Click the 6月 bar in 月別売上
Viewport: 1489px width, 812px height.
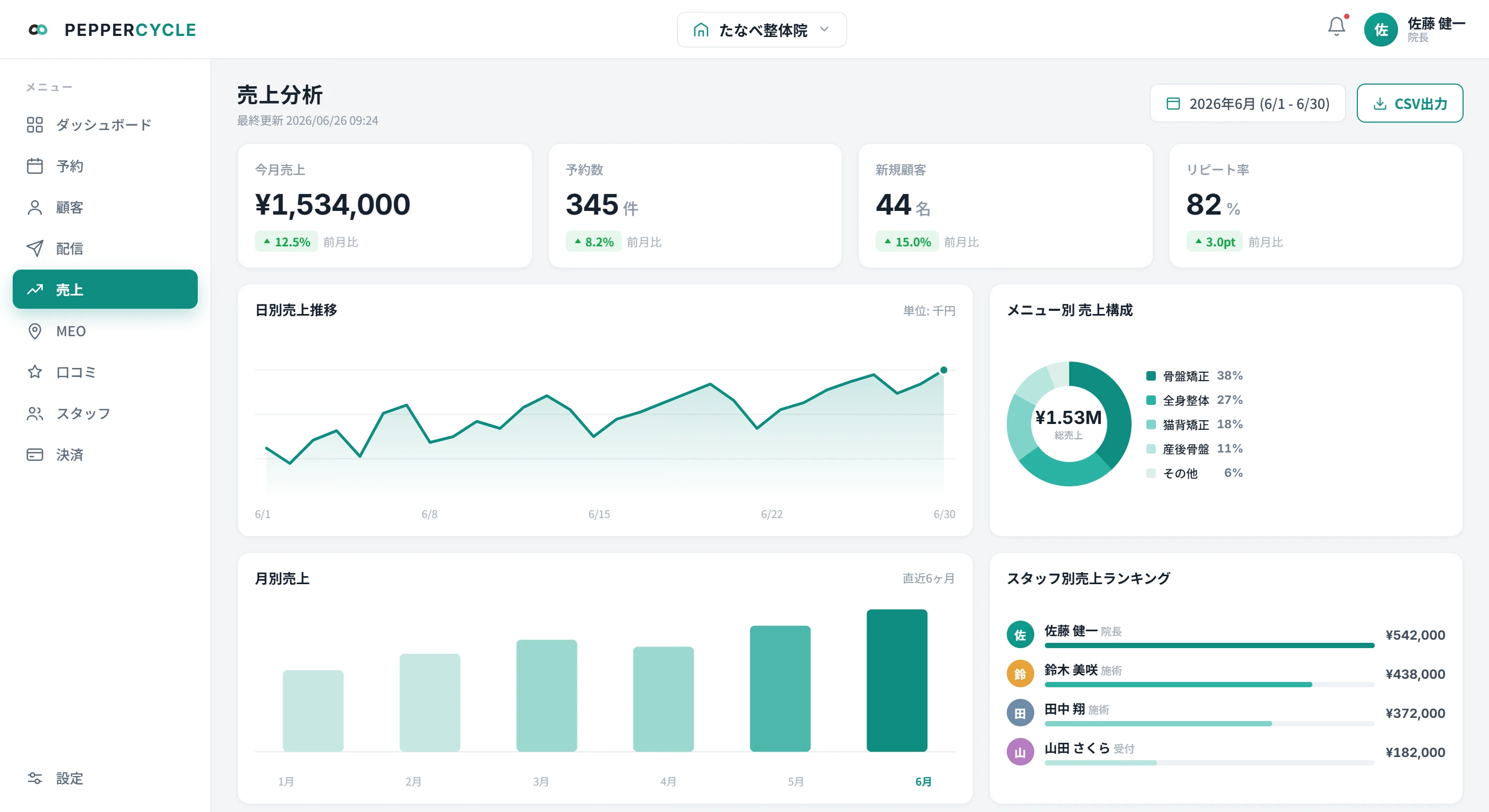tap(897, 680)
